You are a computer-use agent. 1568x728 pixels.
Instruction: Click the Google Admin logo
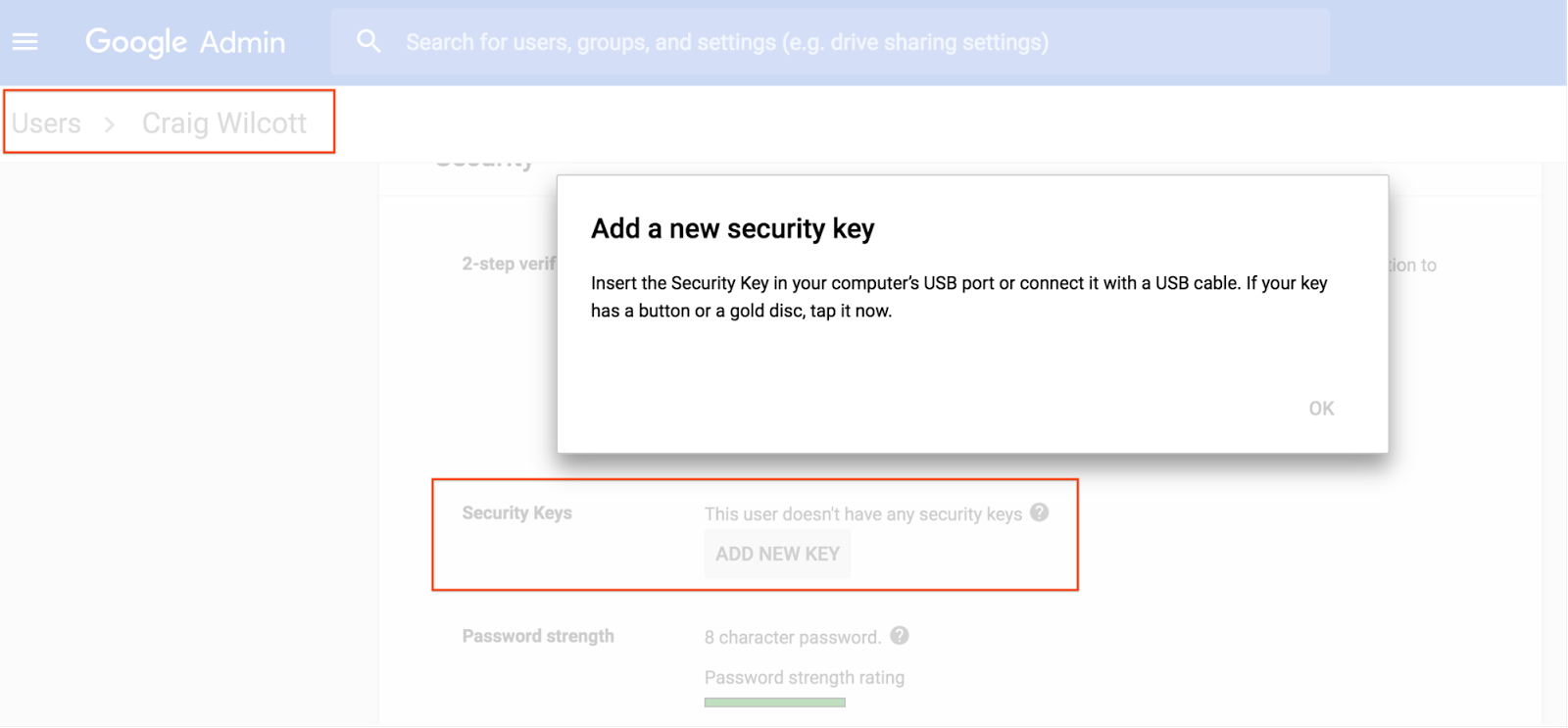[x=185, y=42]
